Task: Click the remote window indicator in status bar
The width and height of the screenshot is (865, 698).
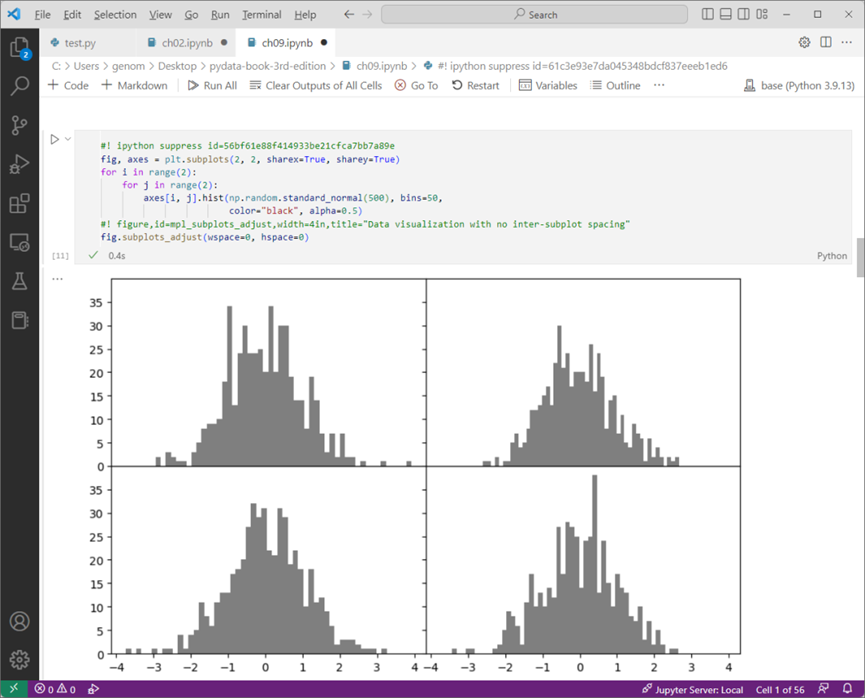Action: click(x=14, y=689)
